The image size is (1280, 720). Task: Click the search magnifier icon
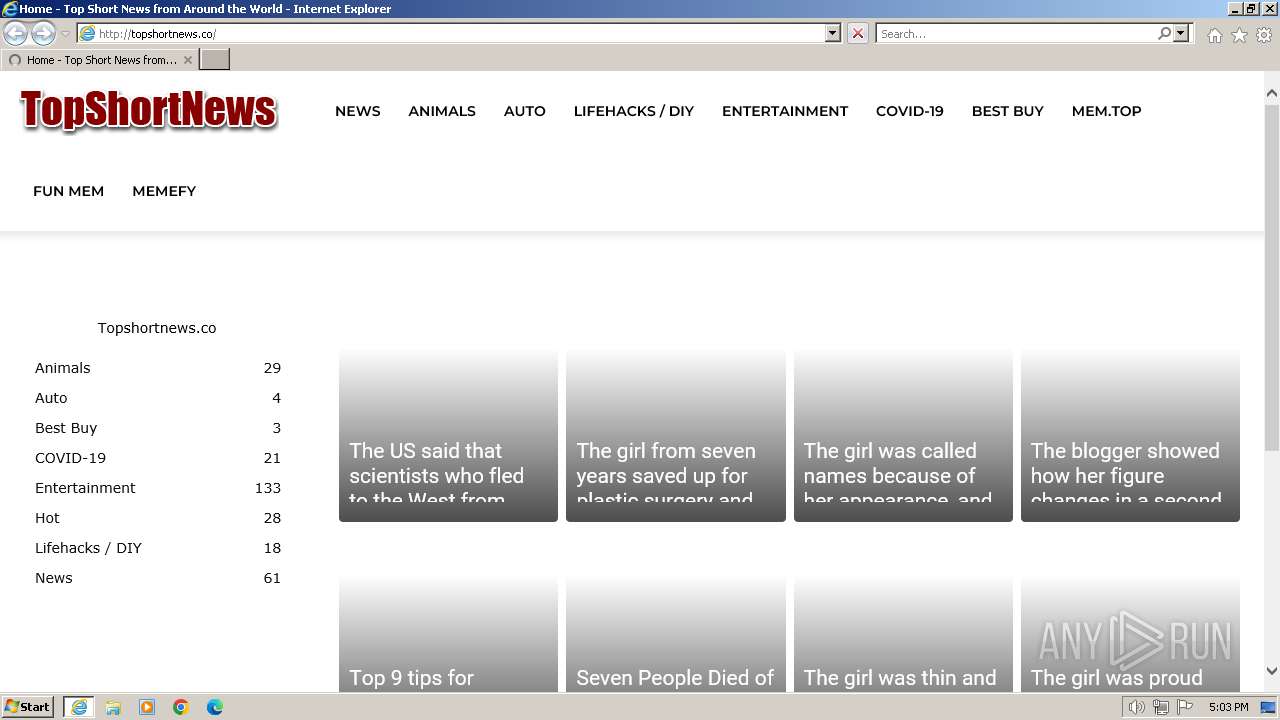1164,33
